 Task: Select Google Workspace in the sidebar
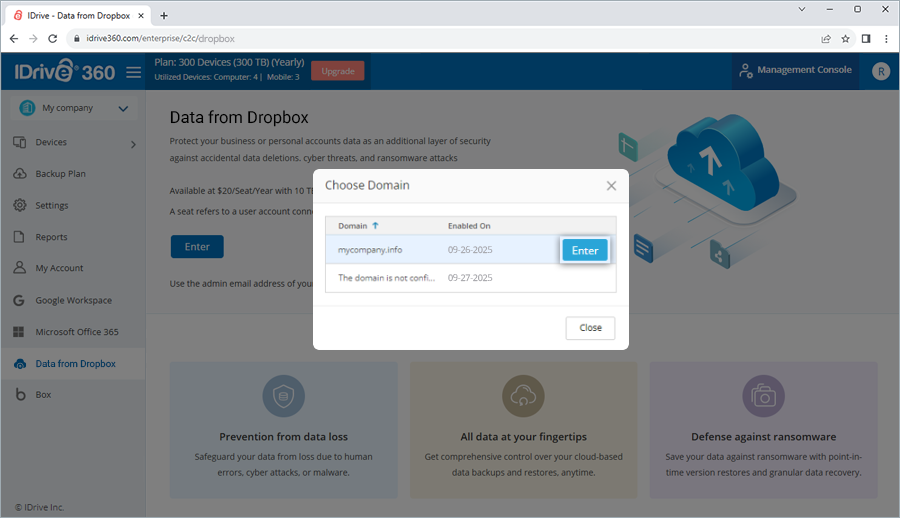pos(73,300)
